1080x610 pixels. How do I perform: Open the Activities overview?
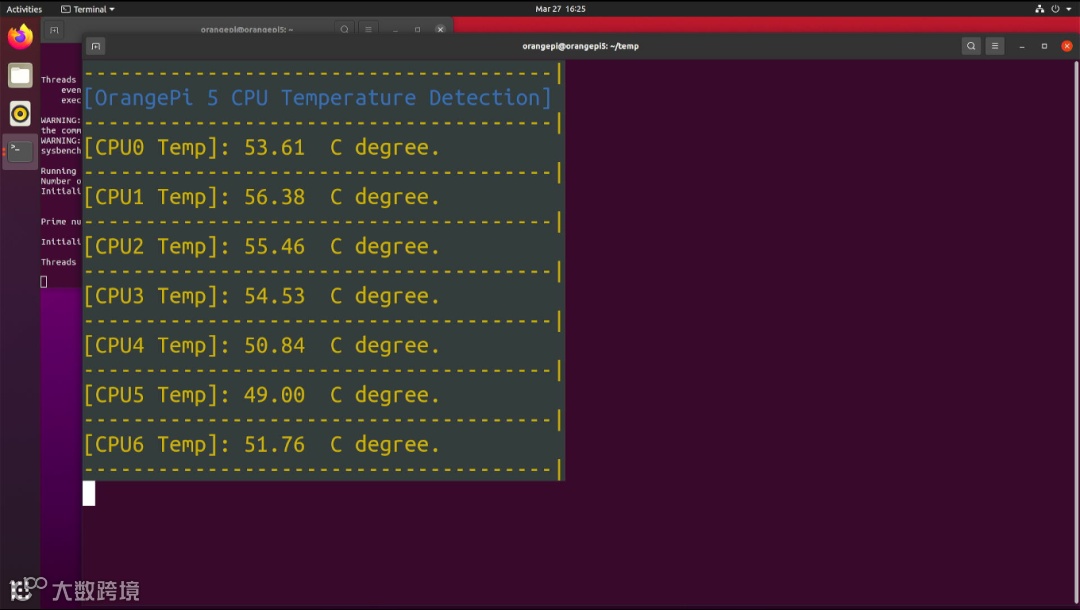24,9
